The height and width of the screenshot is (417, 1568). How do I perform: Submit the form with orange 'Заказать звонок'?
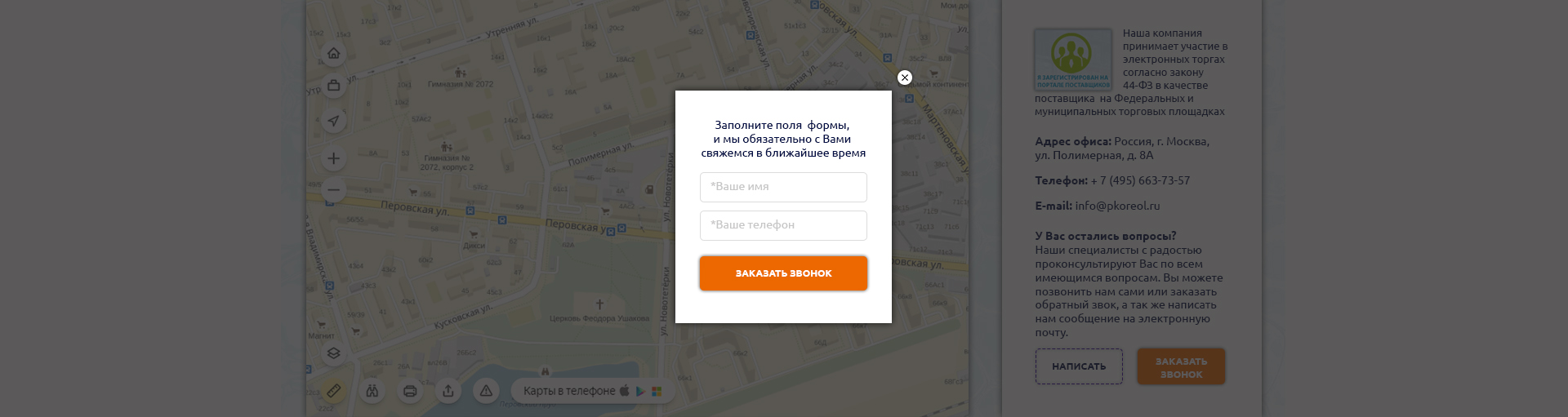[783, 273]
